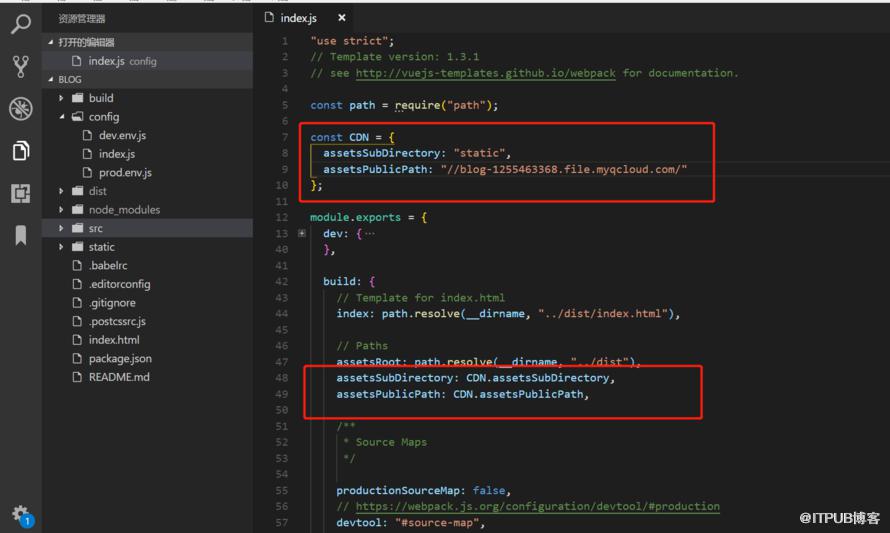Click the file icon on index.js tab
This screenshot has height=533, width=890.
(269, 18)
